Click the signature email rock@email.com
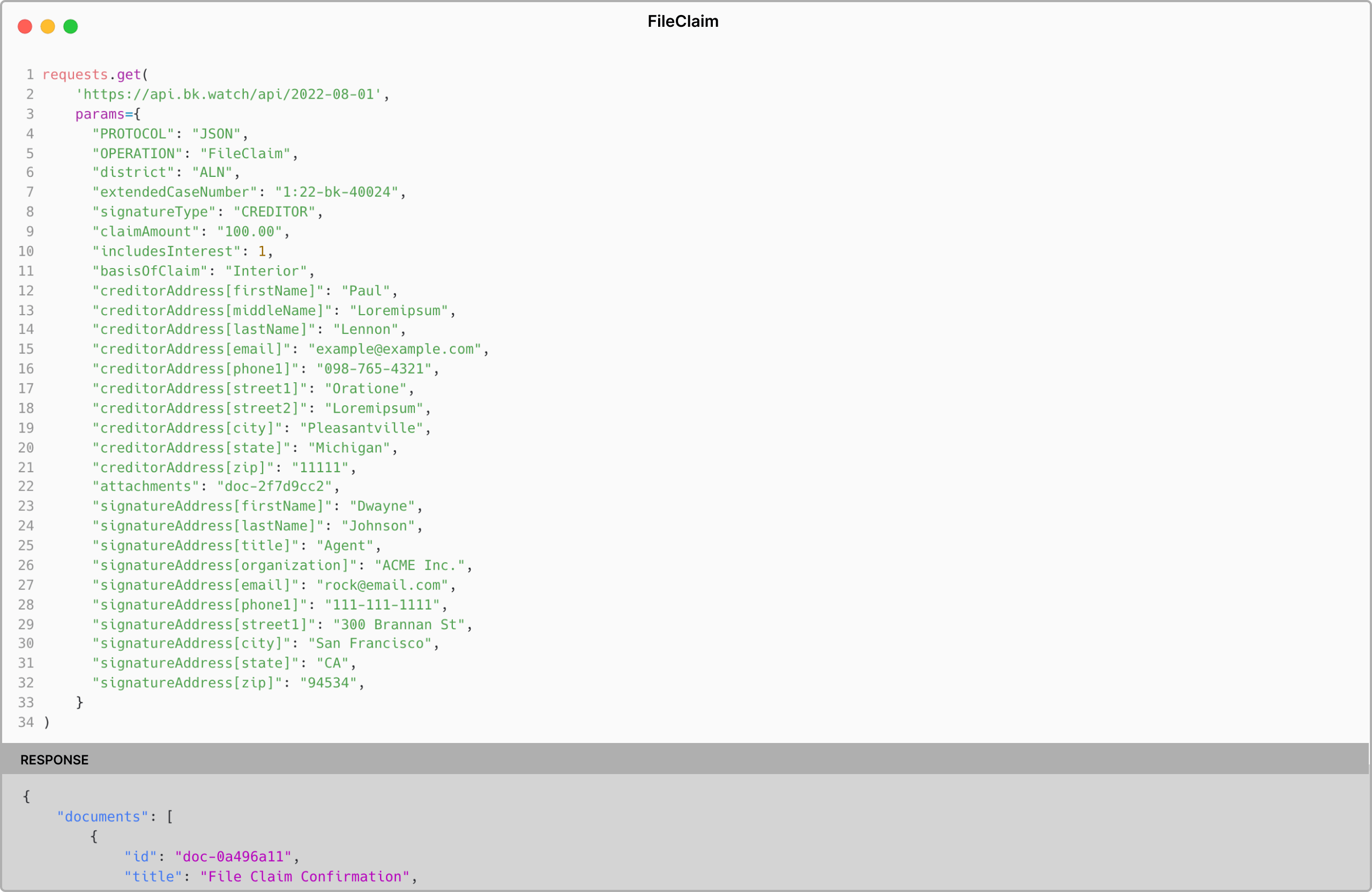The width and height of the screenshot is (1372, 892). pos(382,585)
